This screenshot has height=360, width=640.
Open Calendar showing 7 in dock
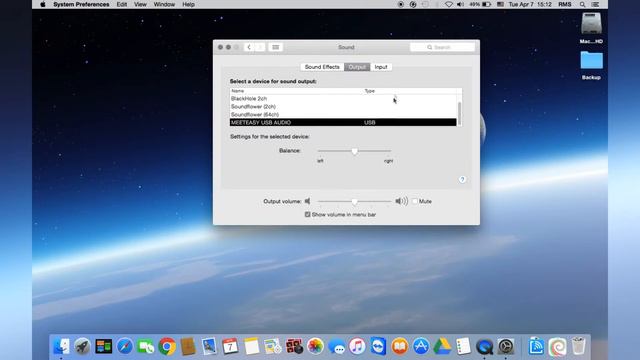click(x=231, y=346)
